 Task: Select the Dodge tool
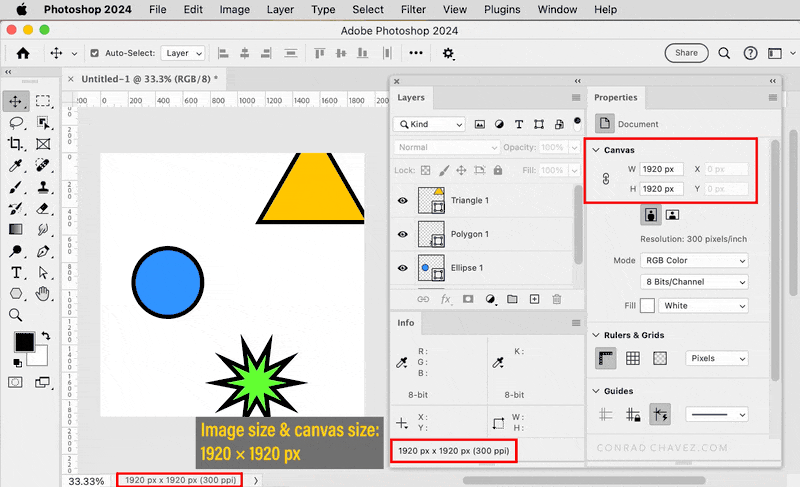[15, 251]
